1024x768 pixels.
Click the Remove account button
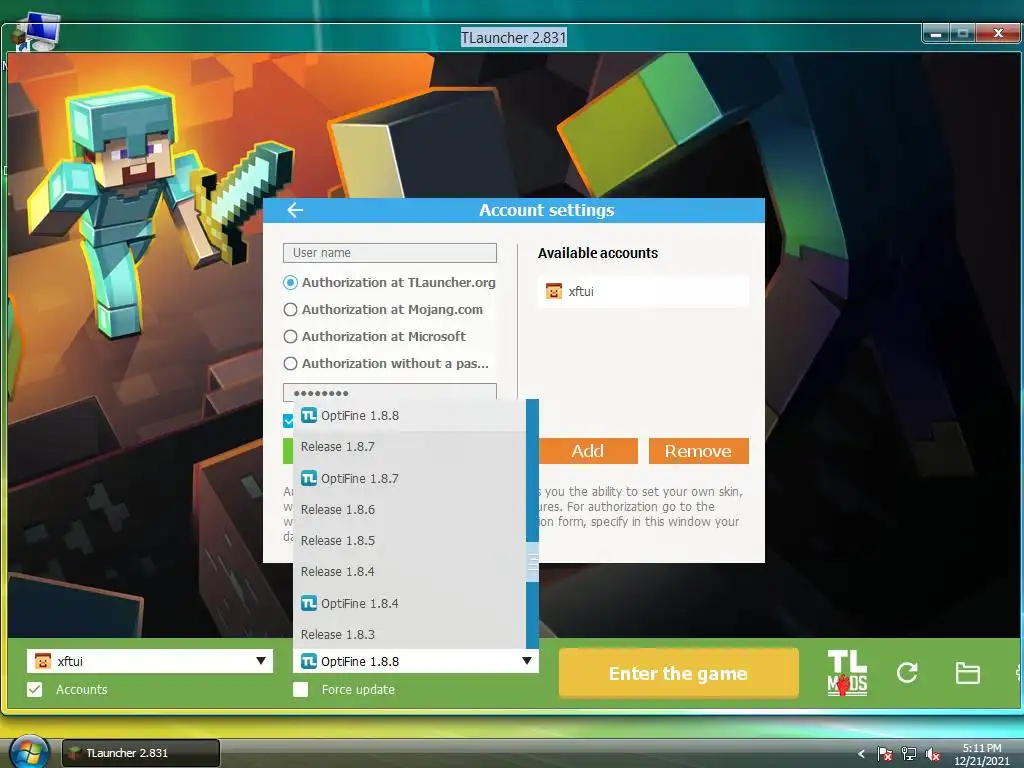(x=698, y=451)
